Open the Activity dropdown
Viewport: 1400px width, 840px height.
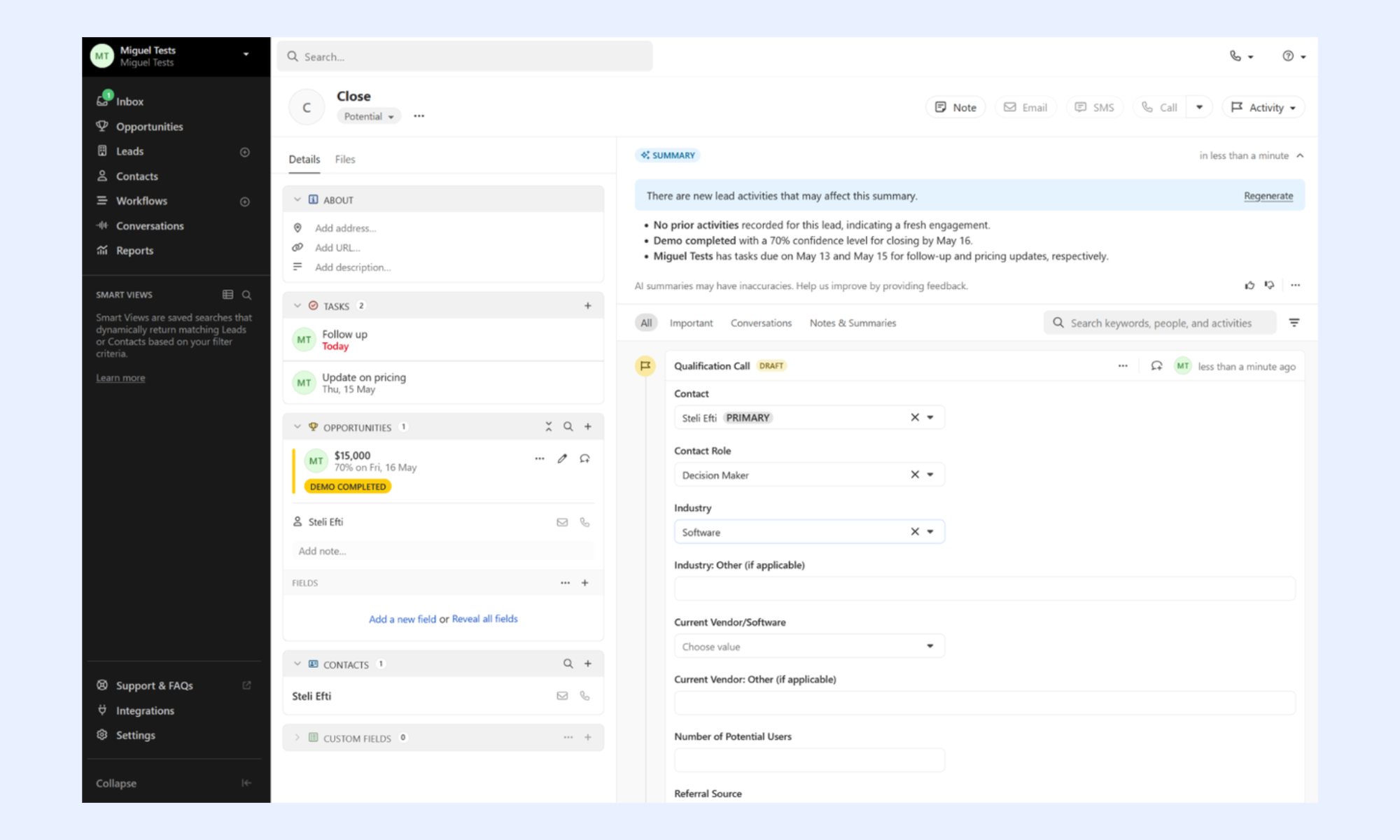tap(1263, 107)
